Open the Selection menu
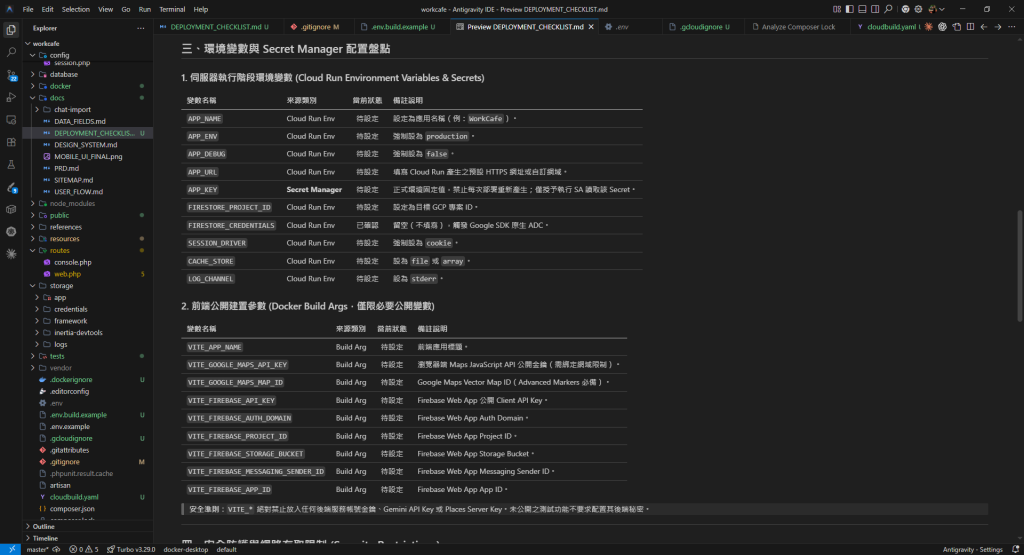The image size is (1024, 555). [x=76, y=9]
